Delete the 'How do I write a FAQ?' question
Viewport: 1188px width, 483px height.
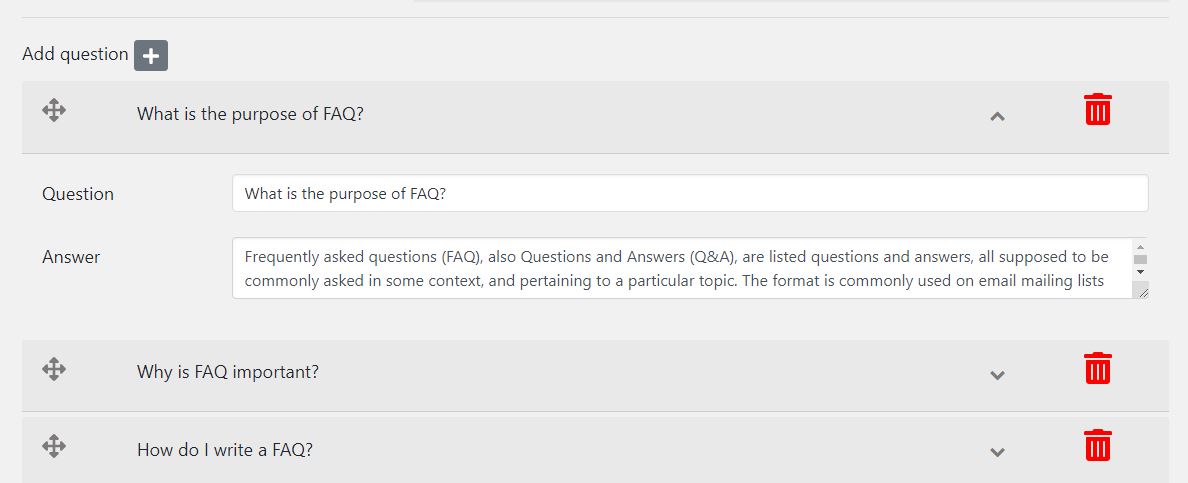pyautogui.click(x=1097, y=445)
